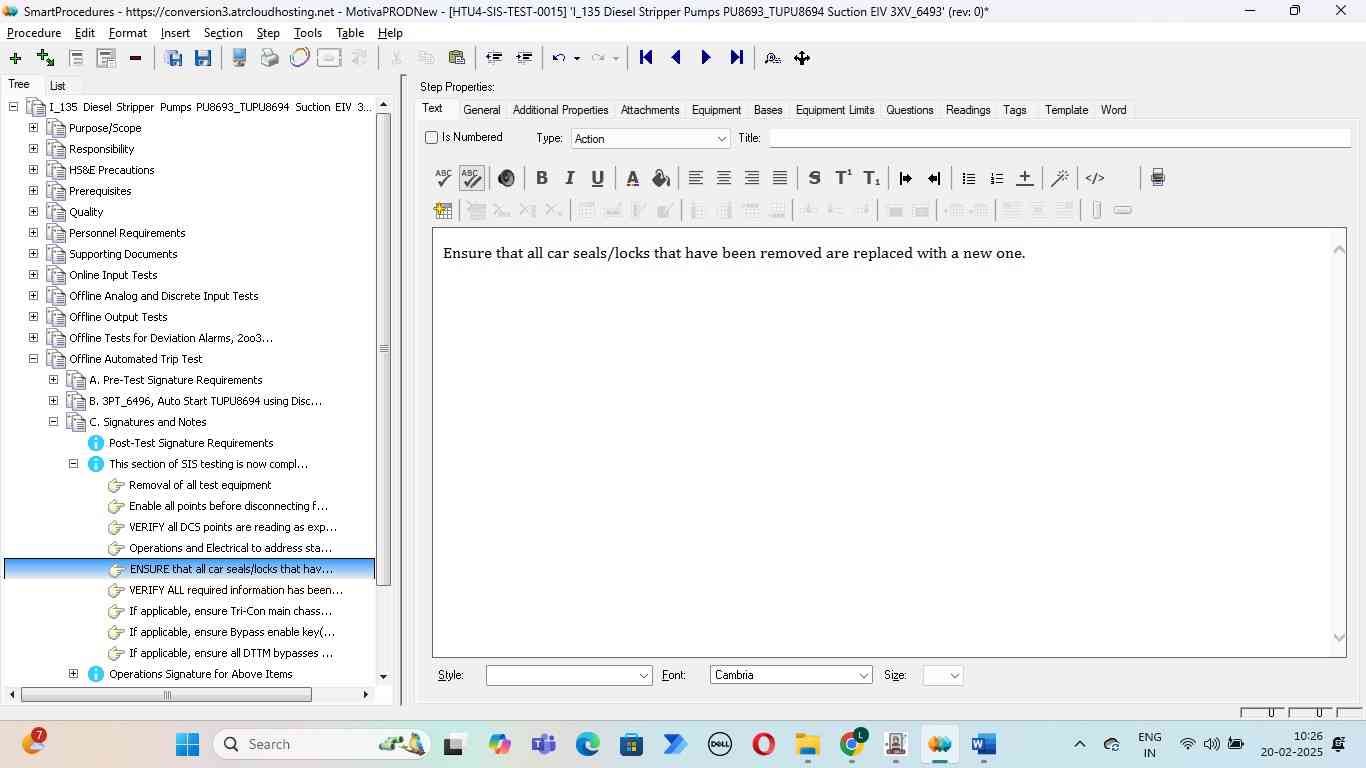Screen dimensions: 1366x768
Task: Toggle the spell check as-you-type button
Action: point(472,178)
